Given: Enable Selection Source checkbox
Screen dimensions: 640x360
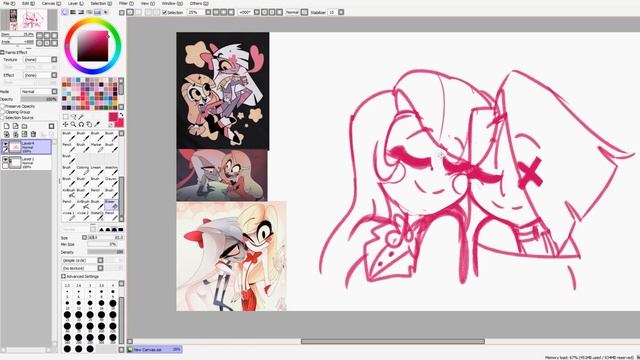Looking at the screenshot, I should pos(2,118).
